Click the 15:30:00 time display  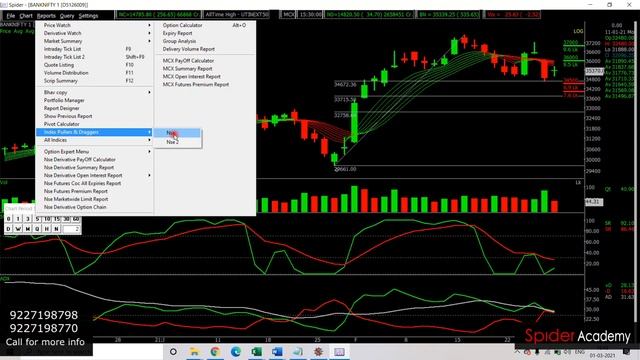310,14
